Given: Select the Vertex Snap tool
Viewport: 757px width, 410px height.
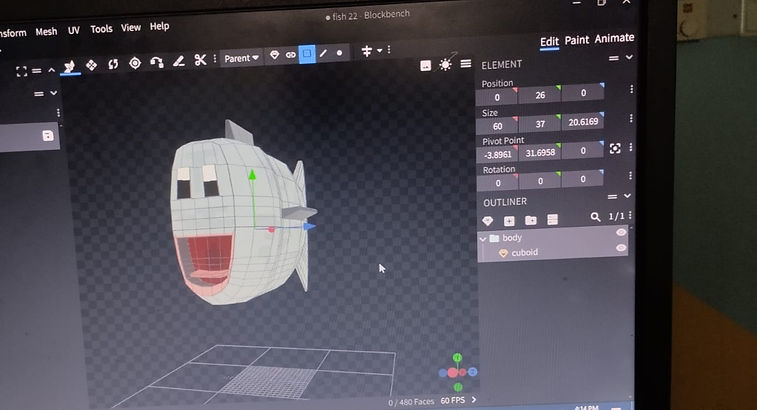Looking at the screenshot, I should coord(157,62).
